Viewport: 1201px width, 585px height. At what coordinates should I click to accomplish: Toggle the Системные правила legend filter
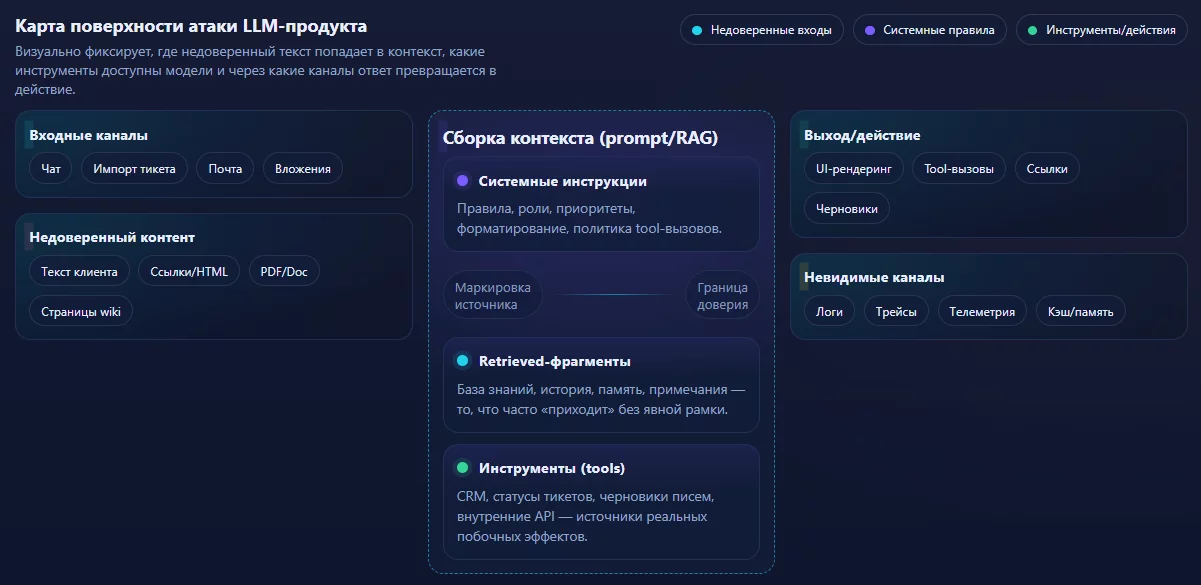click(x=930, y=30)
